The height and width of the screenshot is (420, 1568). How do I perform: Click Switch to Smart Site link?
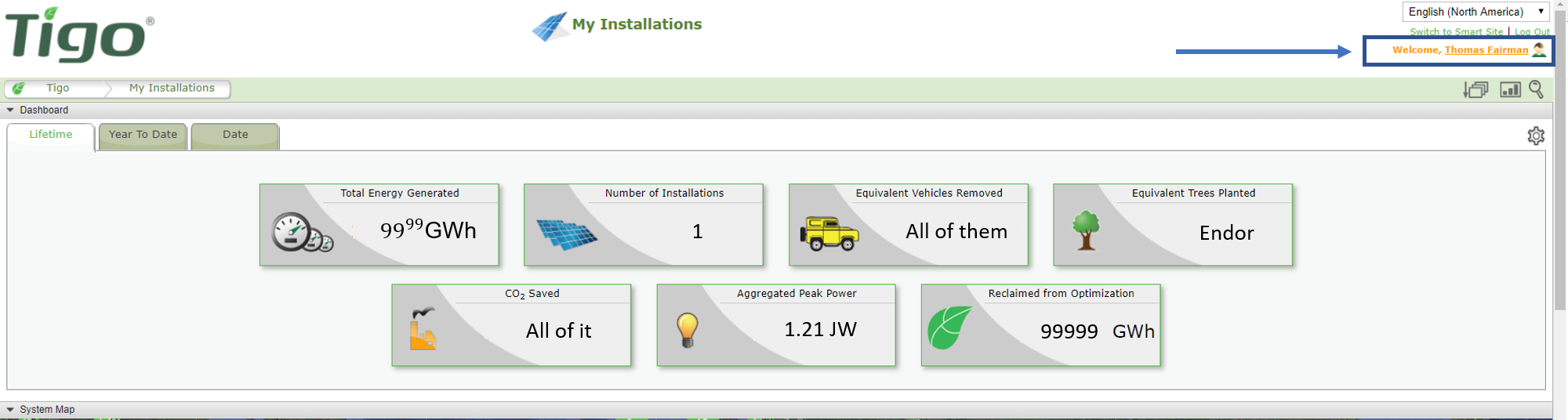pos(1456,32)
